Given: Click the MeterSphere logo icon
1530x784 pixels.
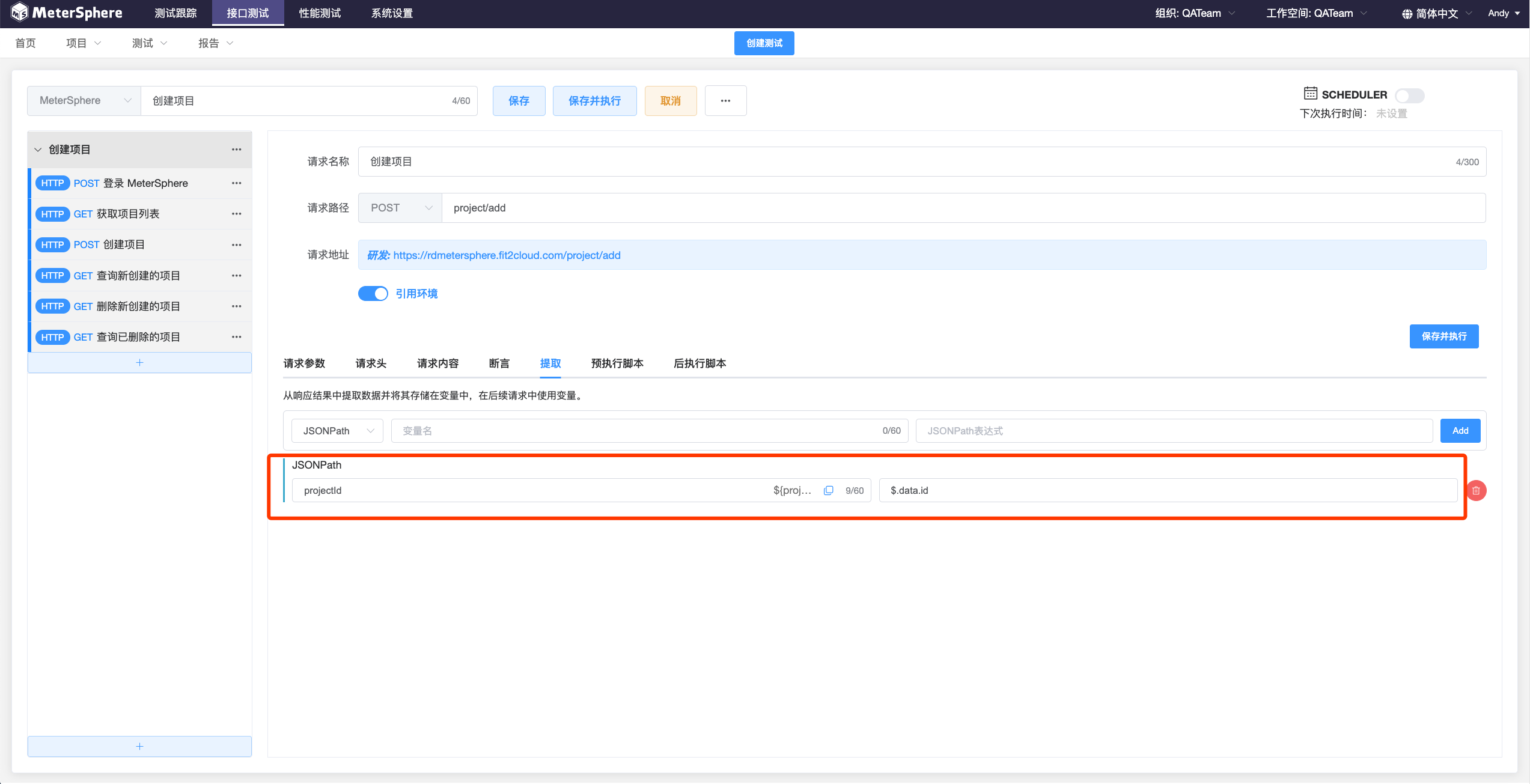Looking at the screenshot, I should point(19,12).
